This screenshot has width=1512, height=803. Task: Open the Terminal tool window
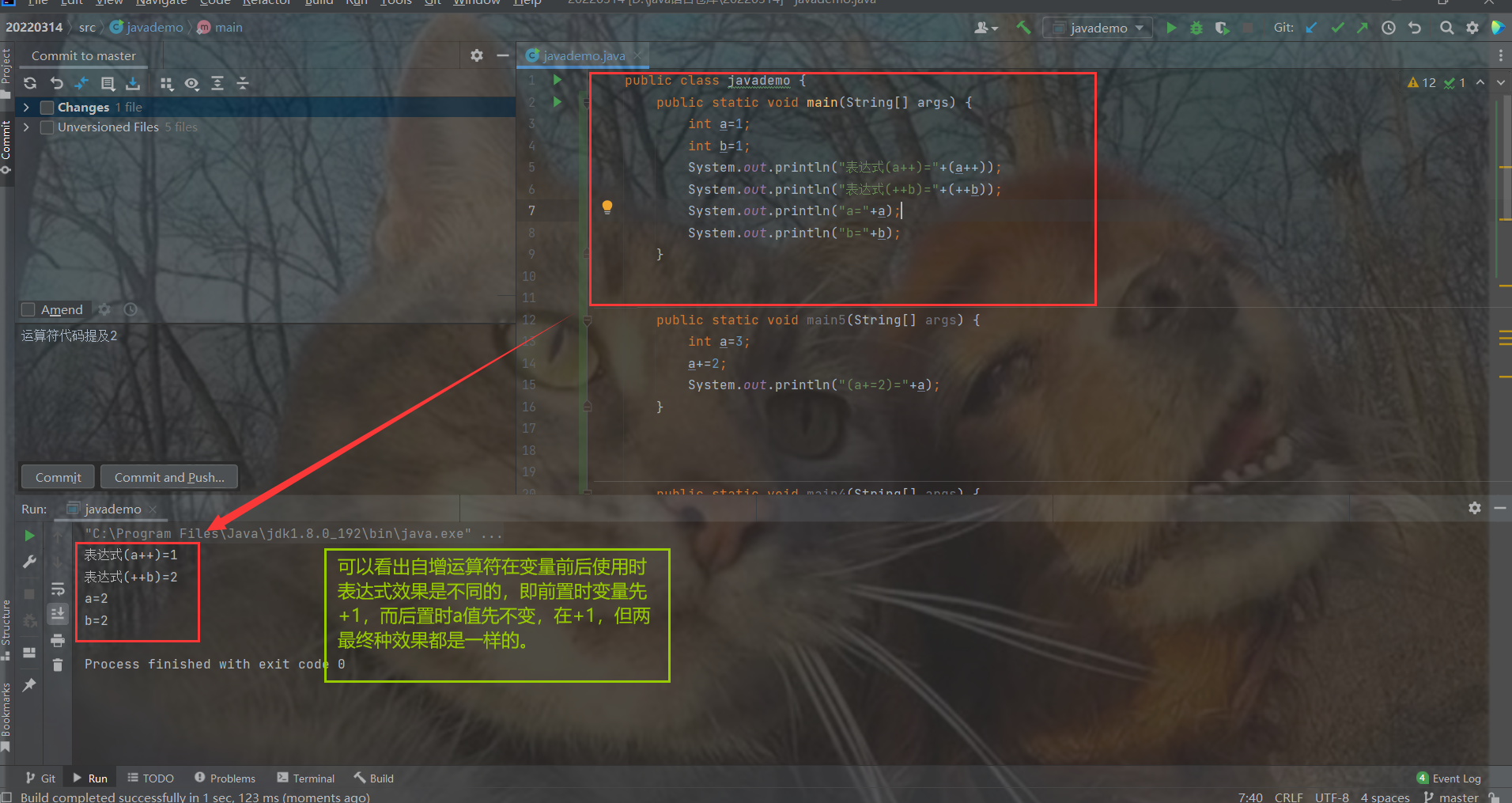point(306,778)
